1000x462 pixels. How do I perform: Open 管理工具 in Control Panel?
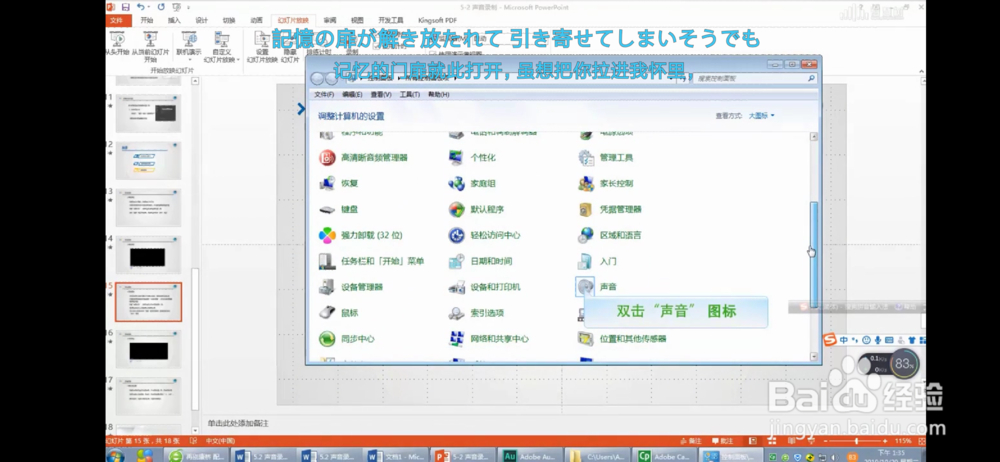click(605, 158)
